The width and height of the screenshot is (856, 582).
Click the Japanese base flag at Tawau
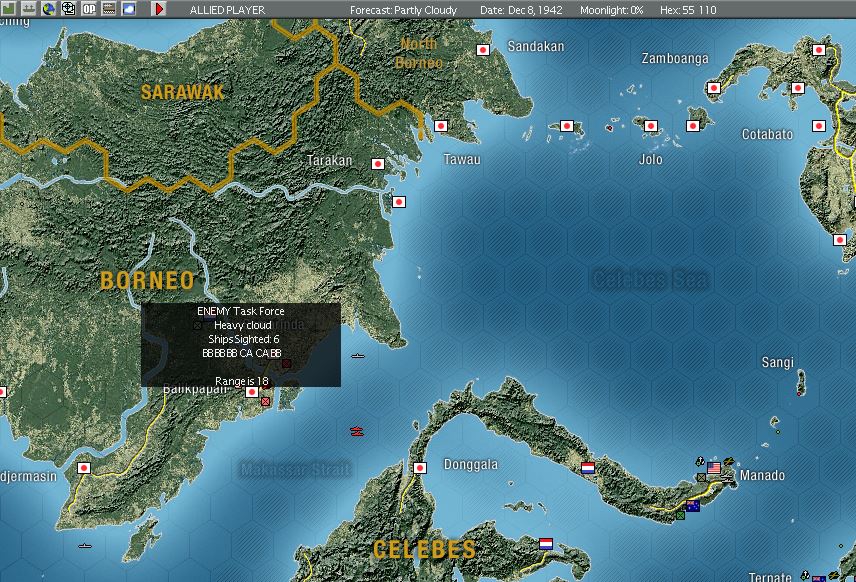tap(441, 126)
